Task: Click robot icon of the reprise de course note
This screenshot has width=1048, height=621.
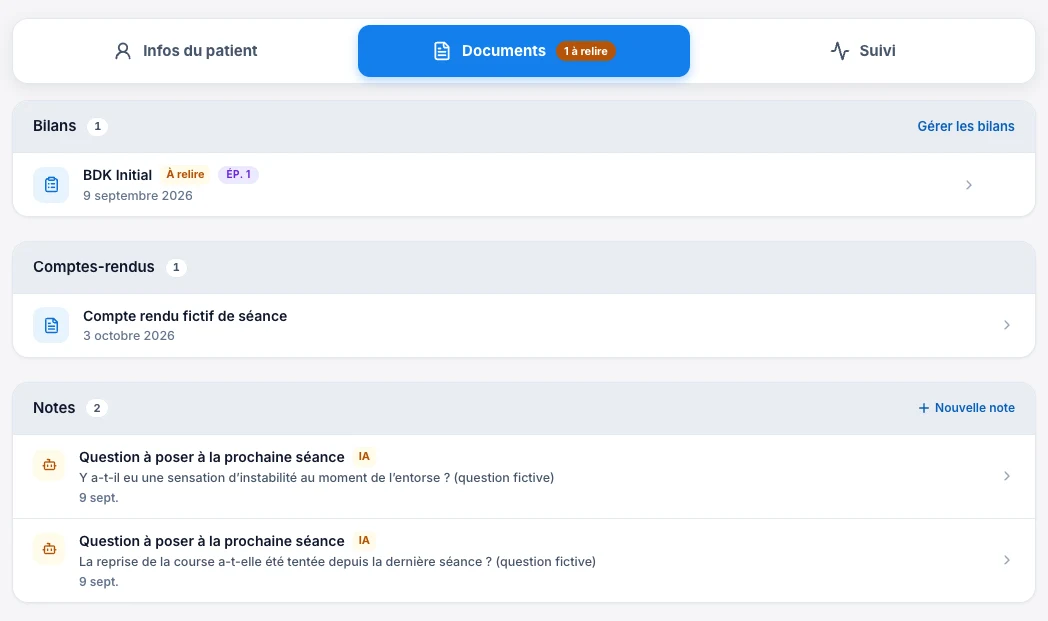Action: pyautogui.click(x=49, y=549)
